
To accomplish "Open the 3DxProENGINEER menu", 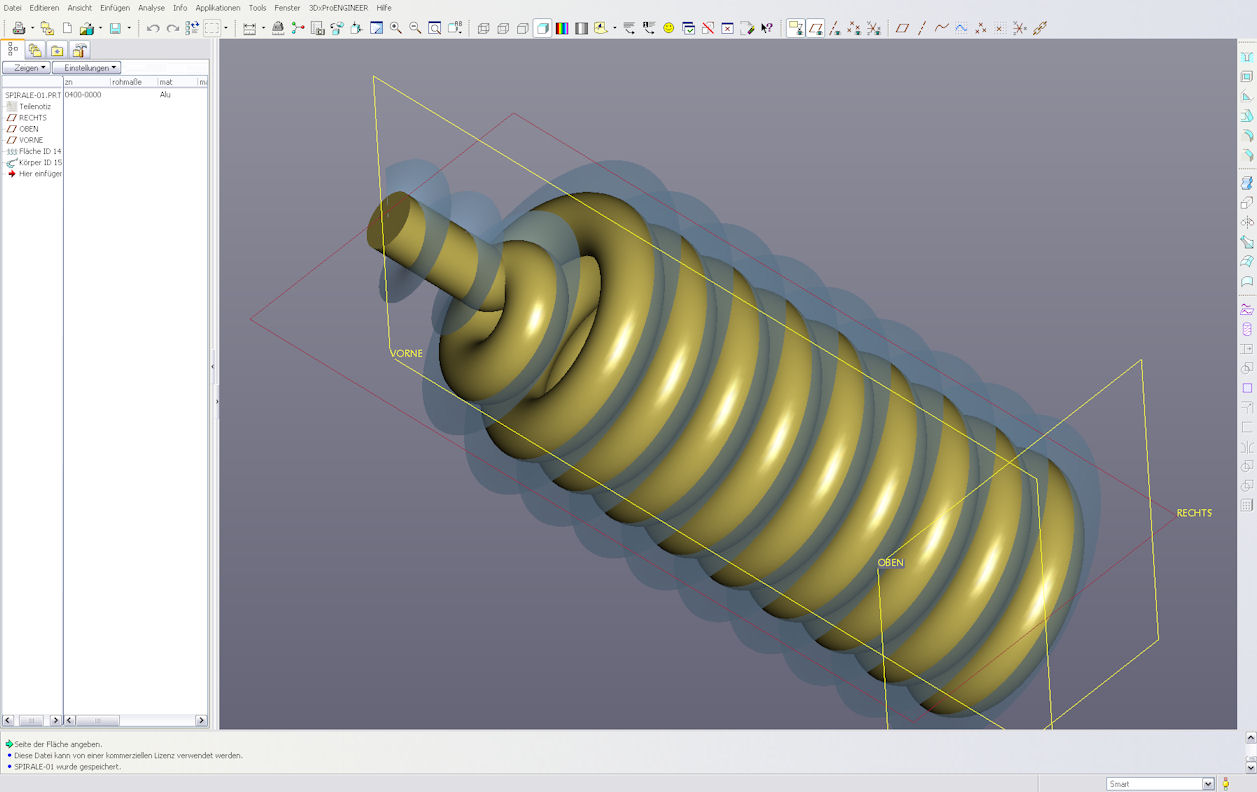I will tap(337, 7).
